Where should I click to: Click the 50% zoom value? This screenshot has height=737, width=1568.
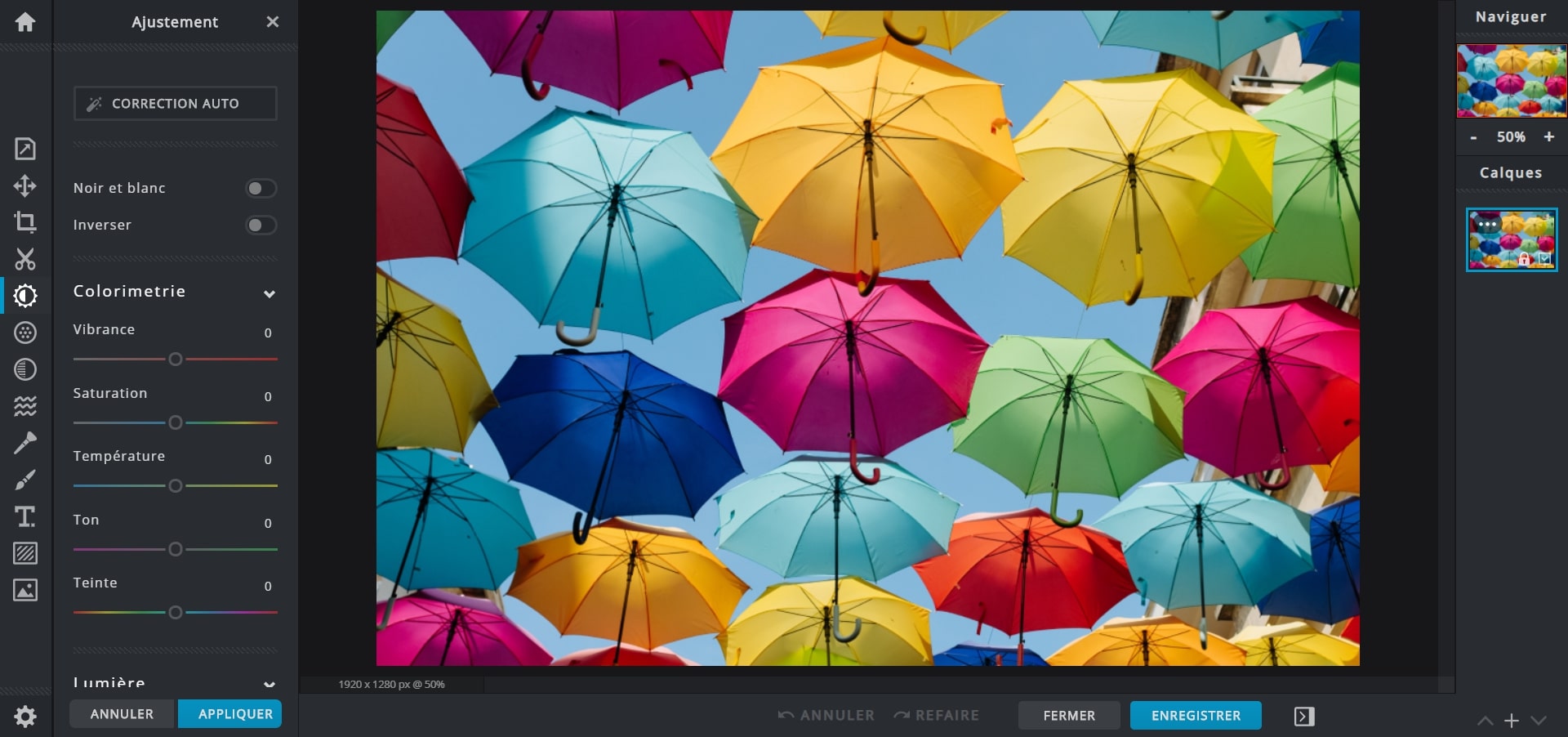pos(1511,137)
